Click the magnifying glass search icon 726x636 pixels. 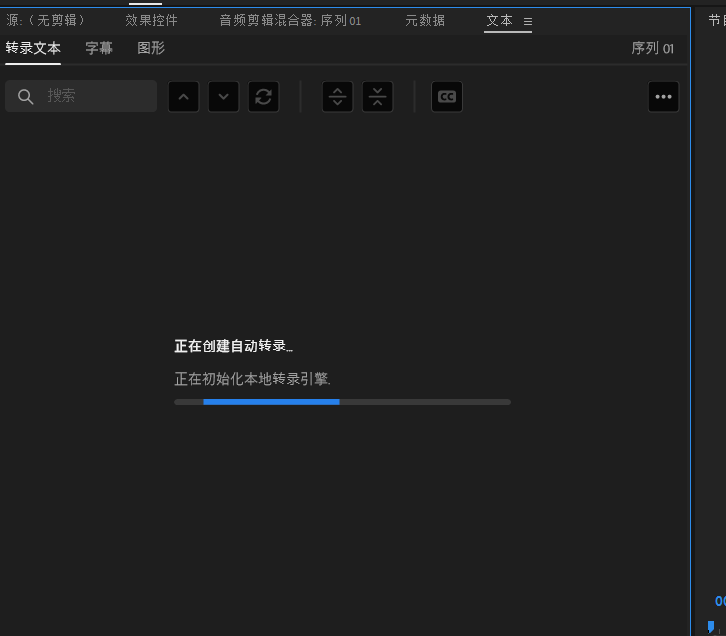(26, 96)
